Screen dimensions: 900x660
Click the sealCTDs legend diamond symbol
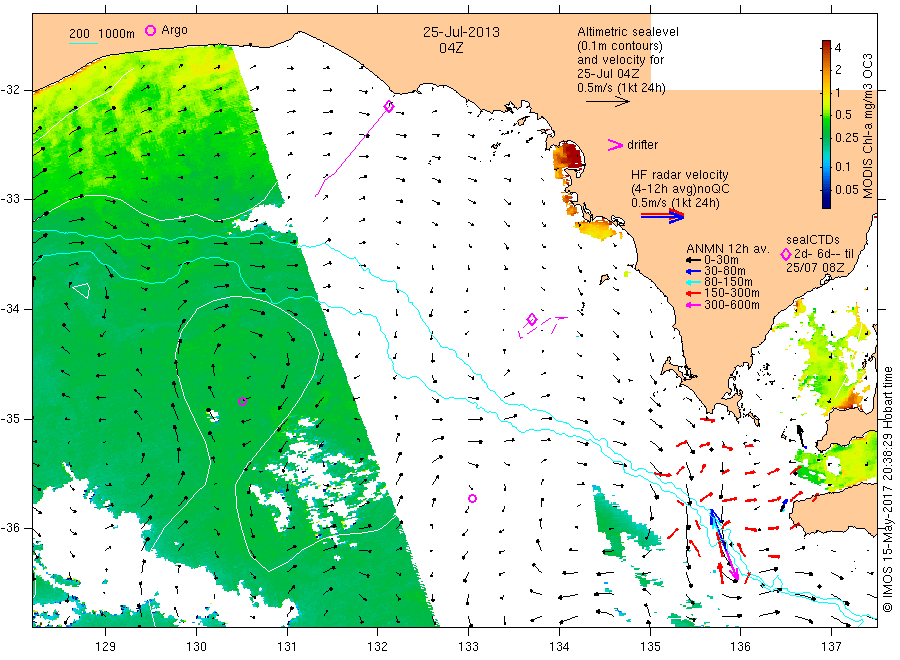tap(786, 254)
